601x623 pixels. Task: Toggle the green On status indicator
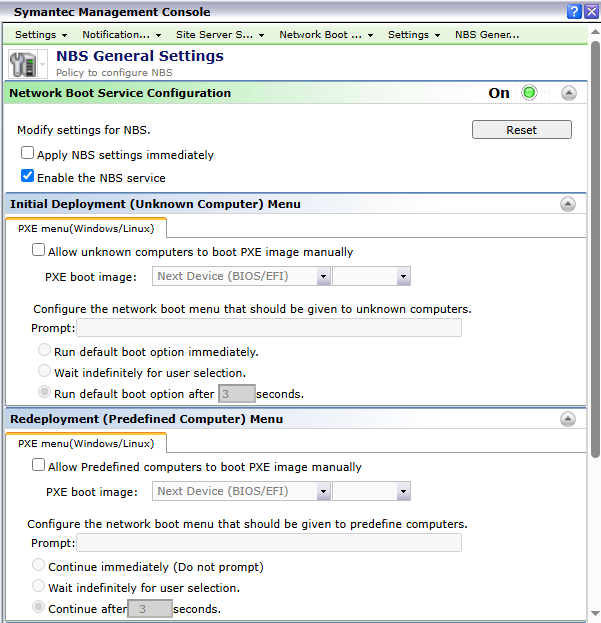coord(529,93)
